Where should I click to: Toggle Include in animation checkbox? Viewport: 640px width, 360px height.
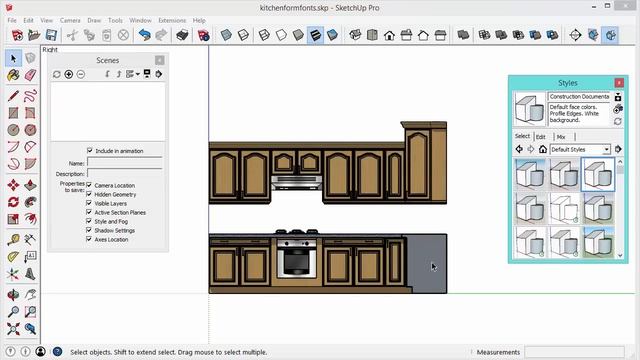90,151
